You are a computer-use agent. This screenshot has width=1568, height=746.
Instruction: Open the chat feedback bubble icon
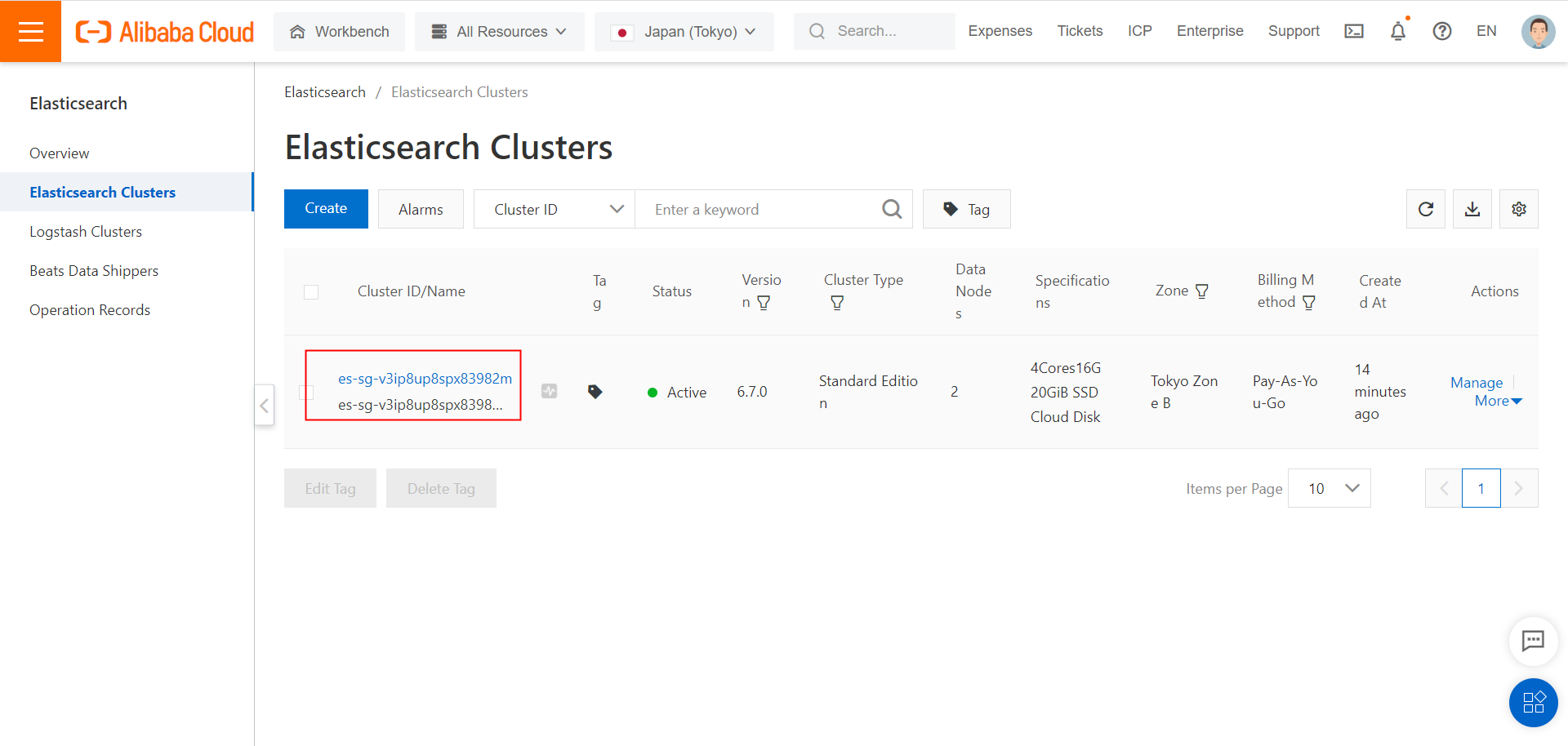[x=1533, y=641]
